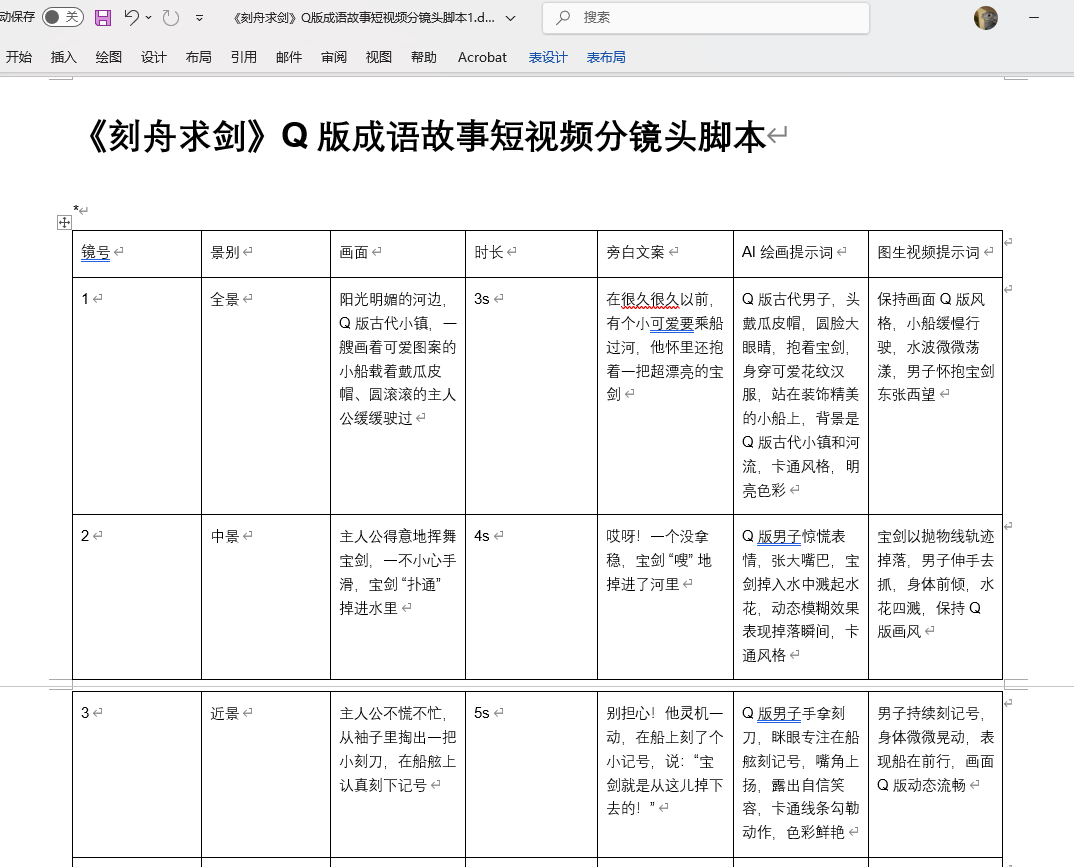Image resolution: width=1074 pixels, height=867 pixels.
Task: Click the 图生视频提示词 header cell
Action: coord(936,253)
